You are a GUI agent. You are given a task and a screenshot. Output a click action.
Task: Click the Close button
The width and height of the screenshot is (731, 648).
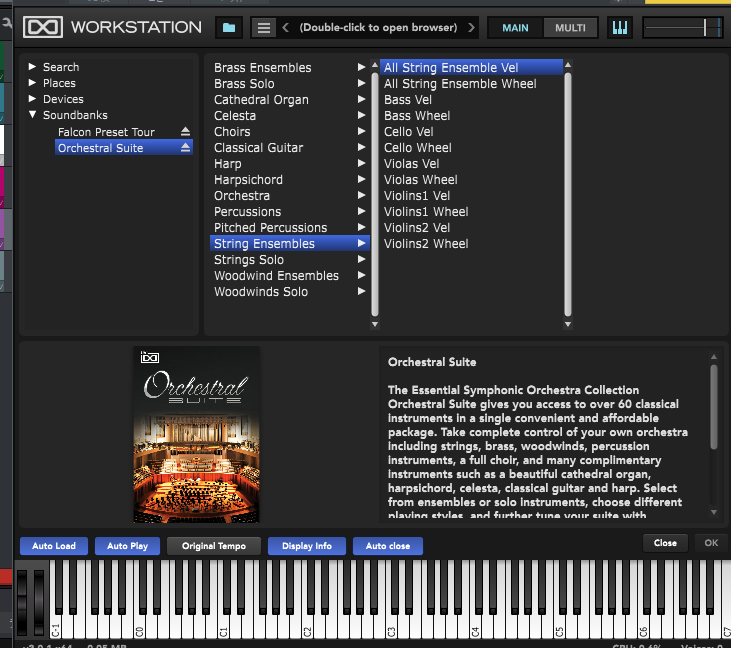click(x=665, y=543)
